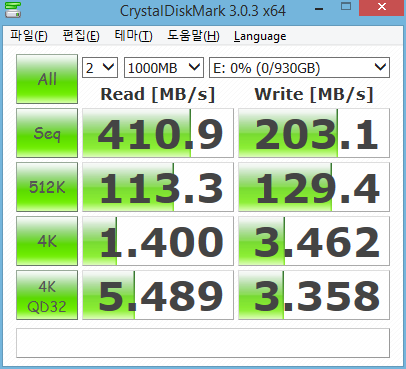Image resolution: width=406 pixels, height=369 pixels.
Task: Select the 4K QD32 read result 5.489
Action: point(158,295)
